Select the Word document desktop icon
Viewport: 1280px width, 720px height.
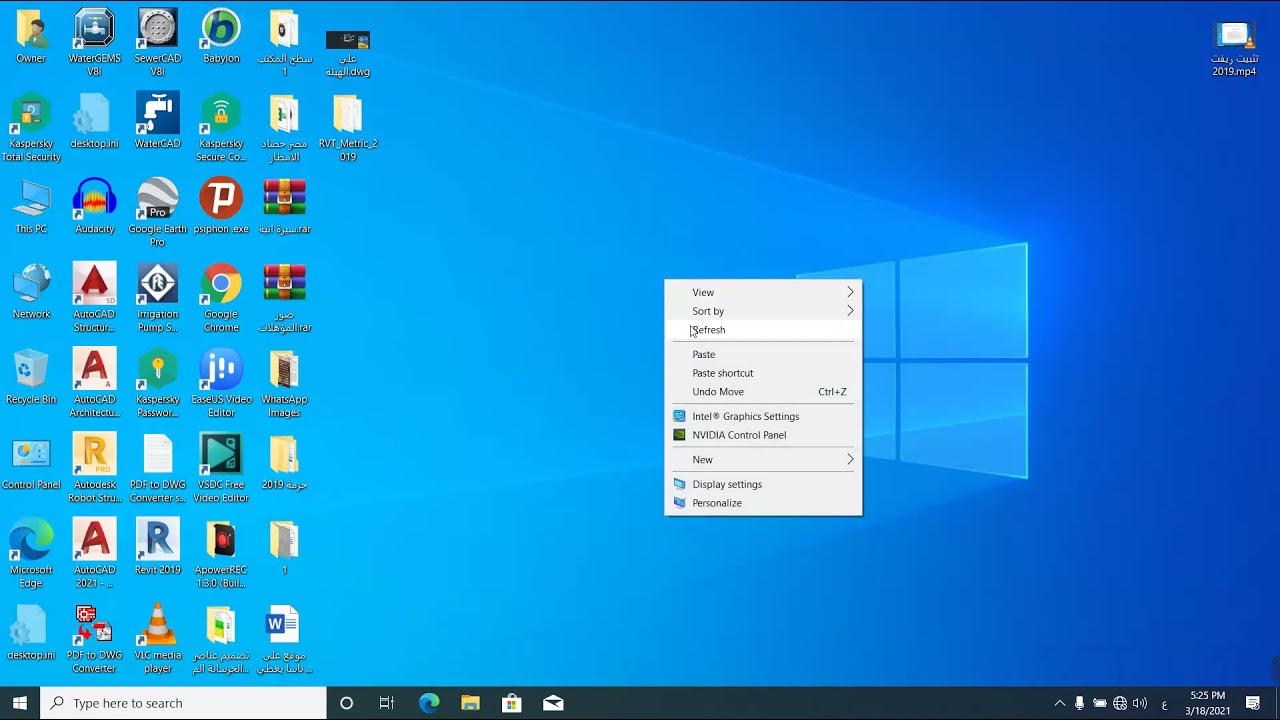click(x=284, y=639)
